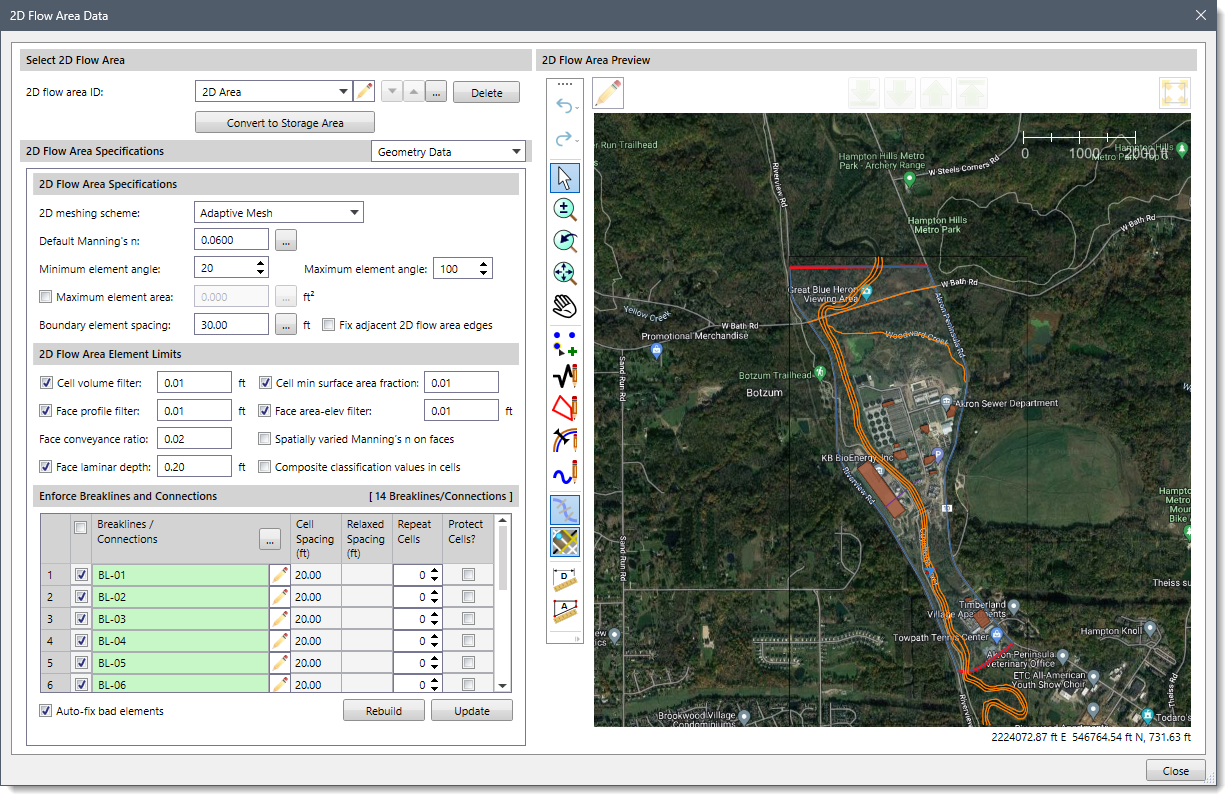The width and height of the screenshot is (1229, 796).
Task: Toggle the Face laminar depth checkbox
Action: [x=46, y=467]
